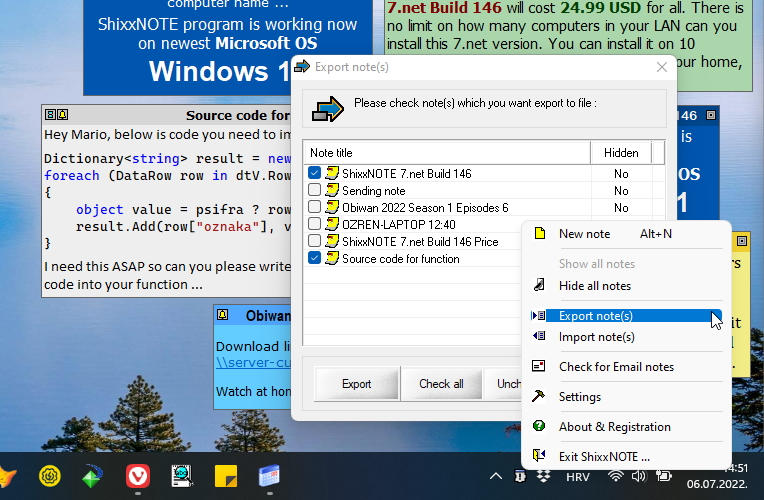Open the Vivaldi browser taskbar icon
Screen dimensions: 764x500
point(138,476)
